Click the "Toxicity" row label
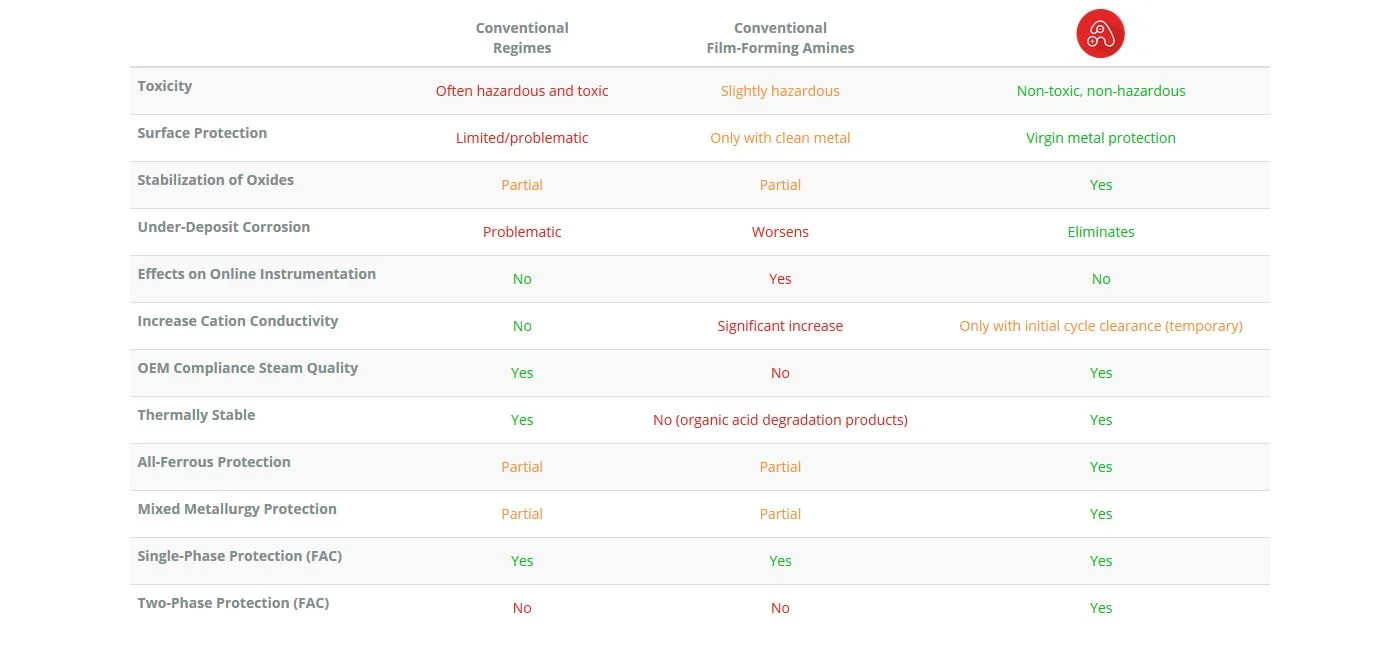This screenshot has width=1377, height=667. (165, 86)
